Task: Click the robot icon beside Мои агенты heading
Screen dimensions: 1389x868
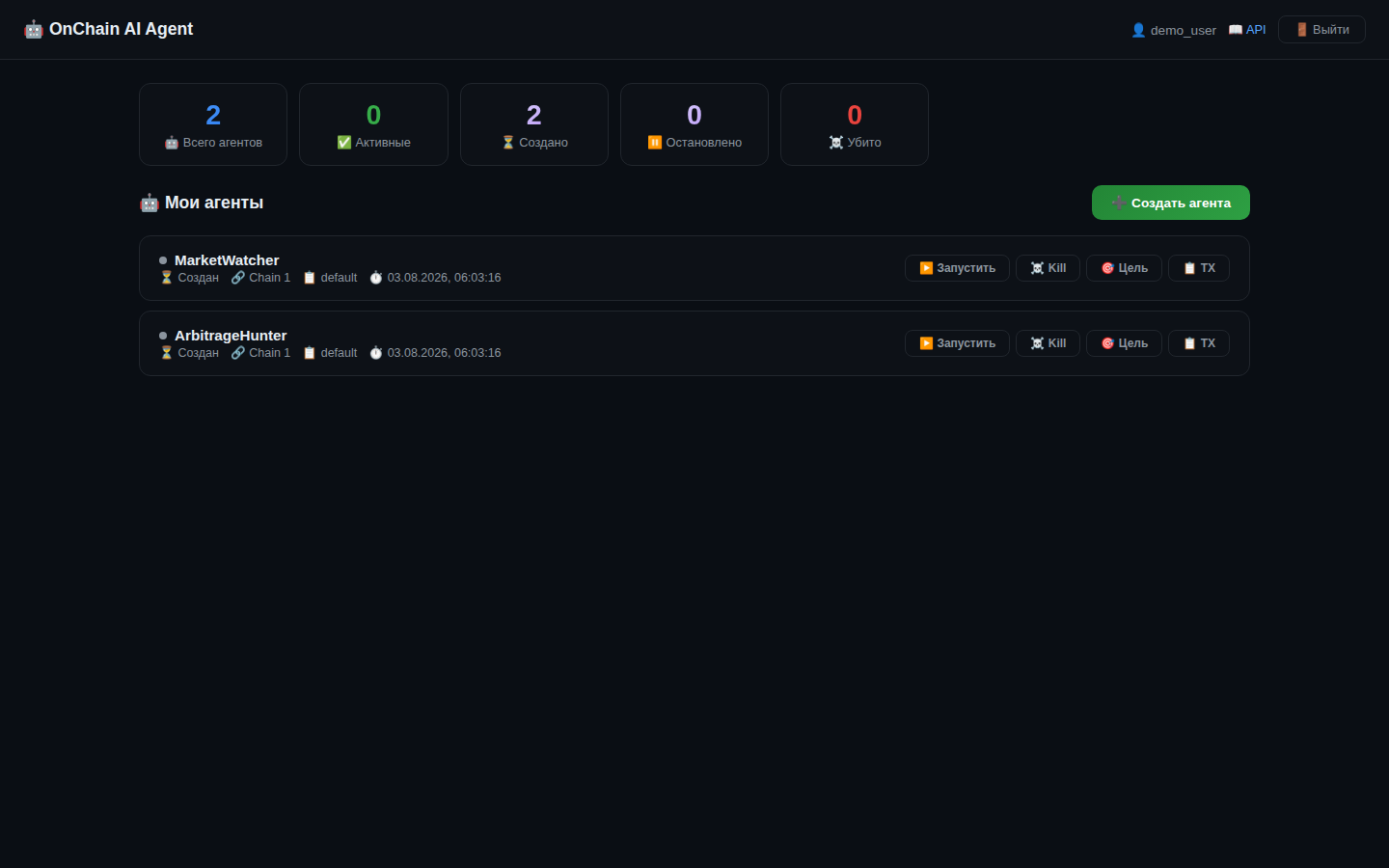Action: pos(150,203)
